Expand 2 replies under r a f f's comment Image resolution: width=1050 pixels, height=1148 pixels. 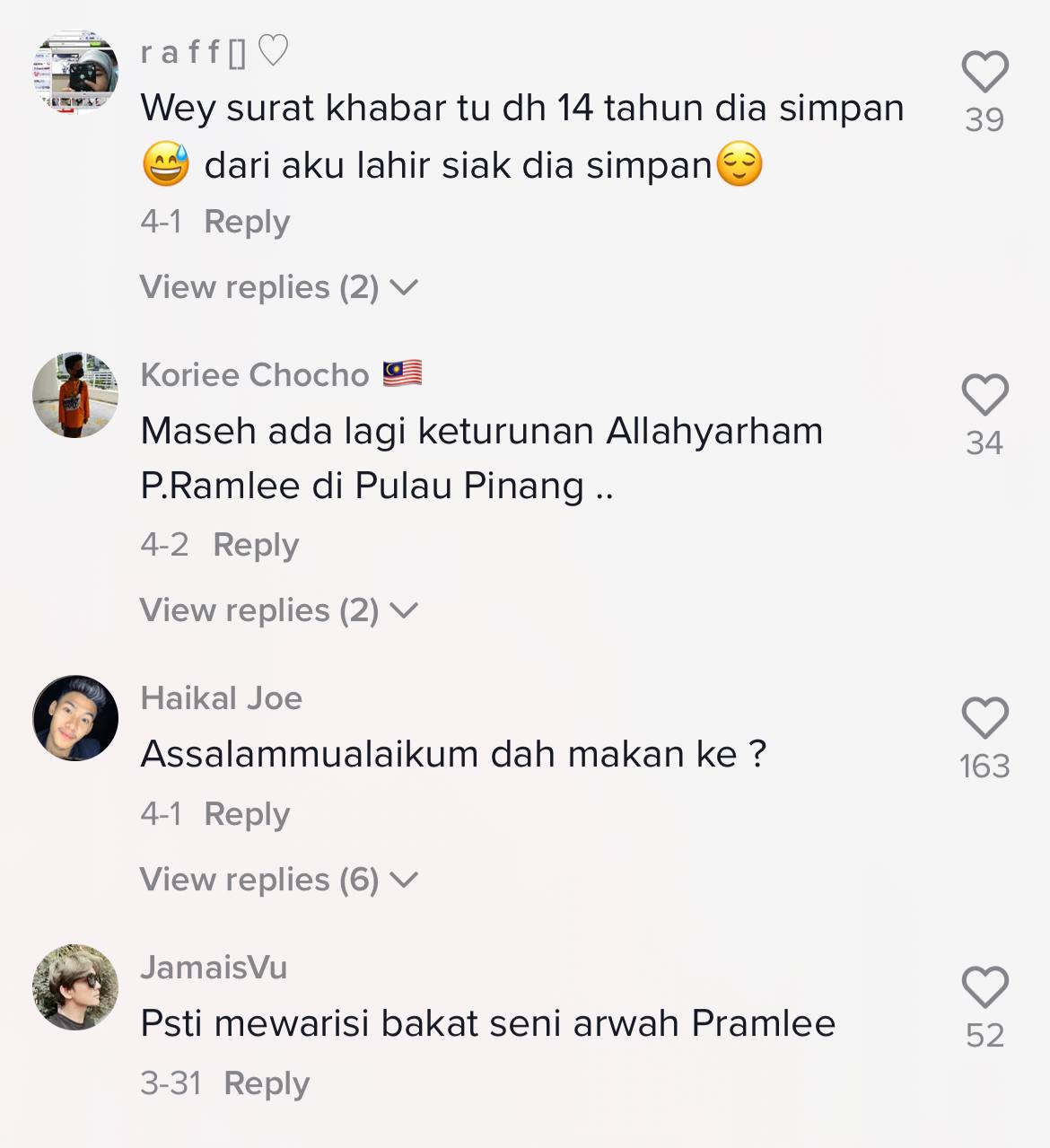point(279,287)
